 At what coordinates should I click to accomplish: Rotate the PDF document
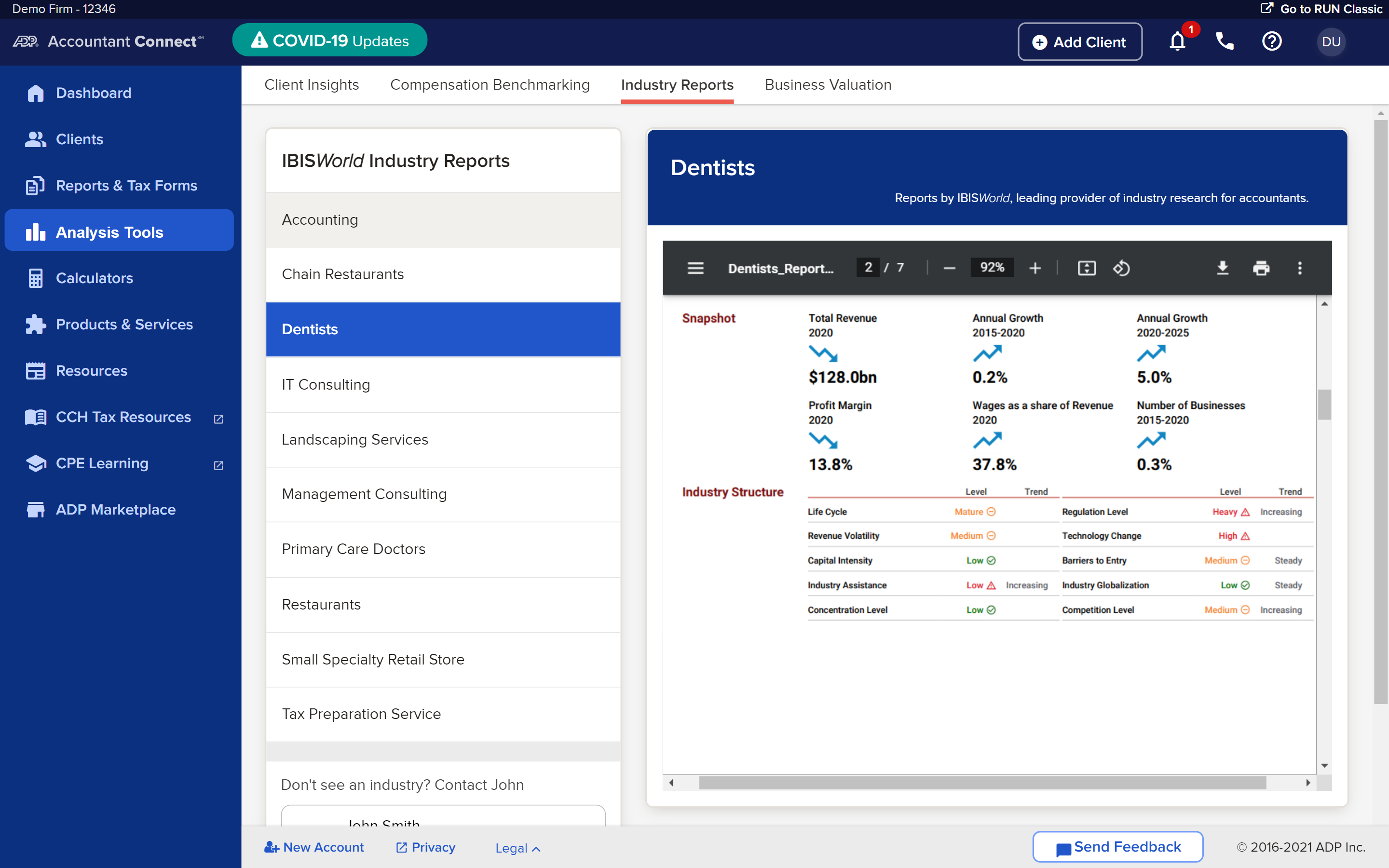click(1121, 268)
